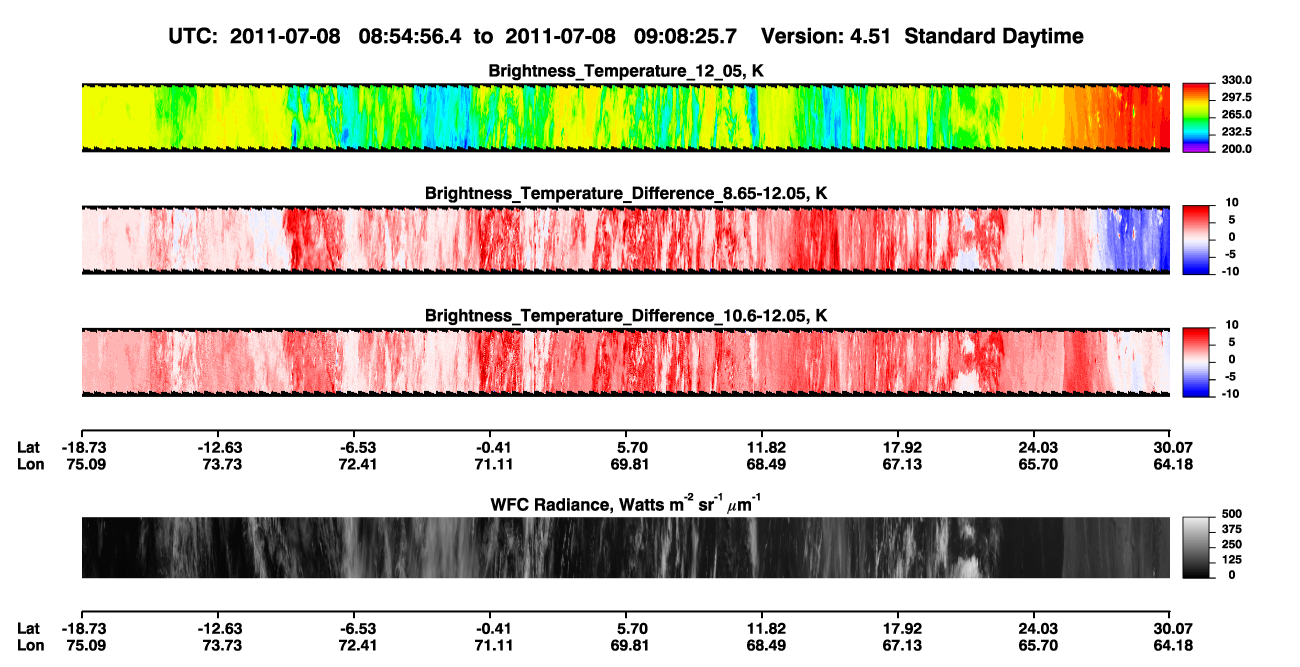Click the 8.65-12.05 temperature difference image strip
This screenshot has width=1300, height=667.
[x=625, y=240]
